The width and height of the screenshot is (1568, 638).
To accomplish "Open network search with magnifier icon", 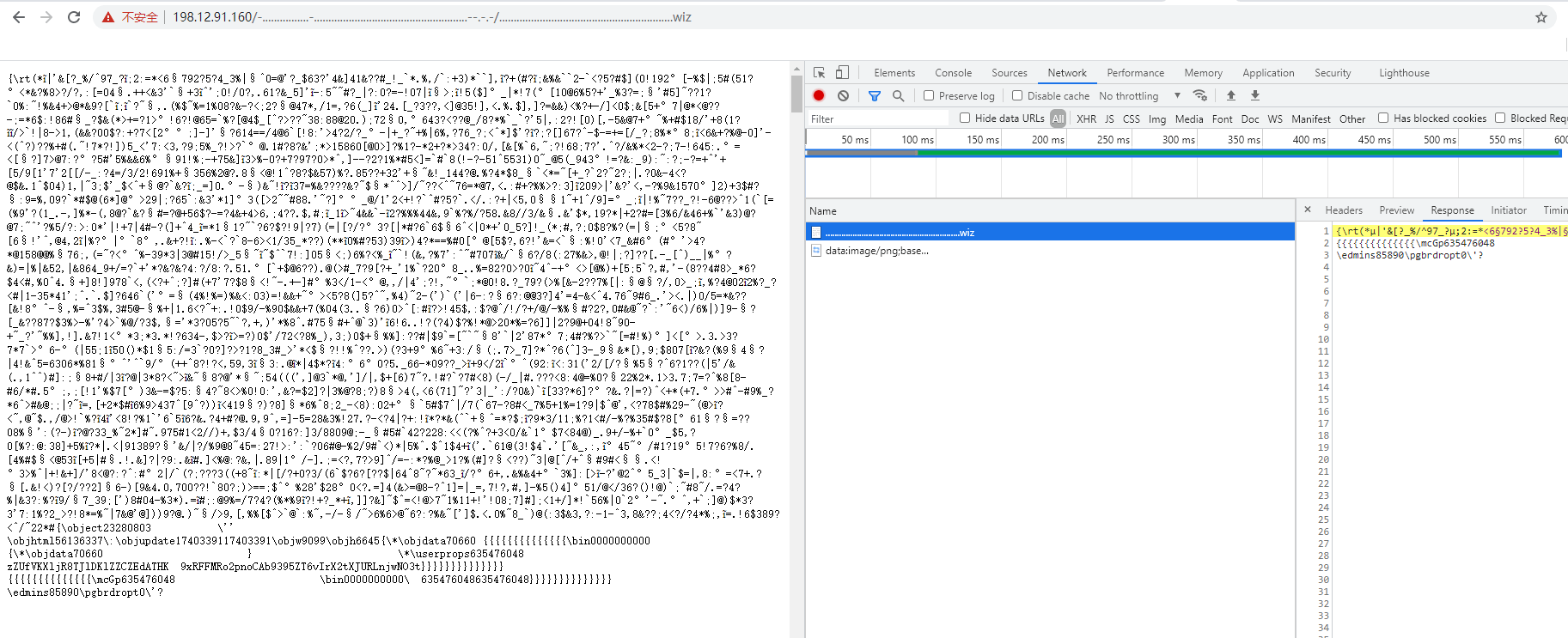I will (x=898, y=95).
